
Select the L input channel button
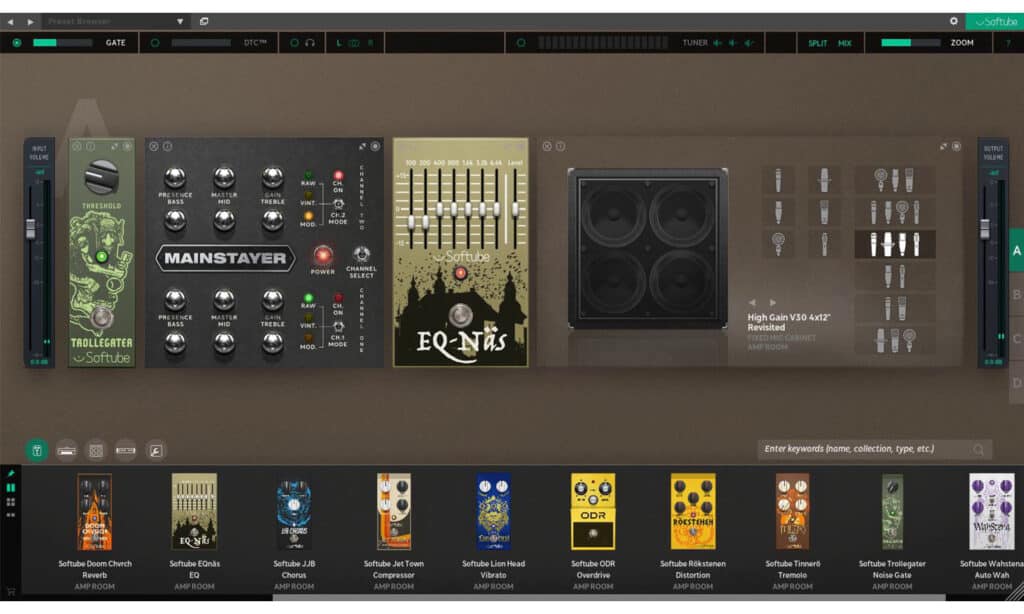[x=338, y=43]
